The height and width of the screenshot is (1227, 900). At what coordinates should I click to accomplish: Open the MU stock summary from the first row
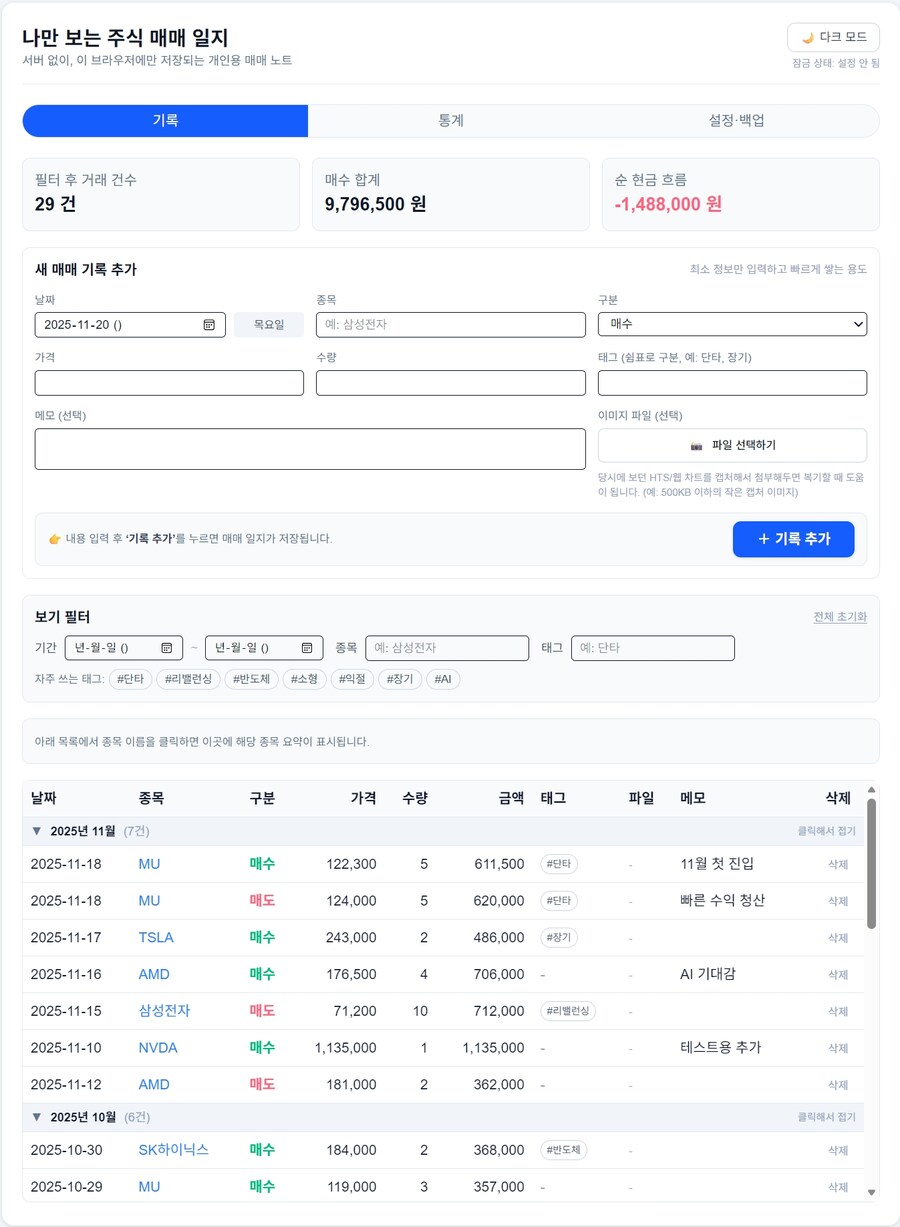(x=147, y=864)
